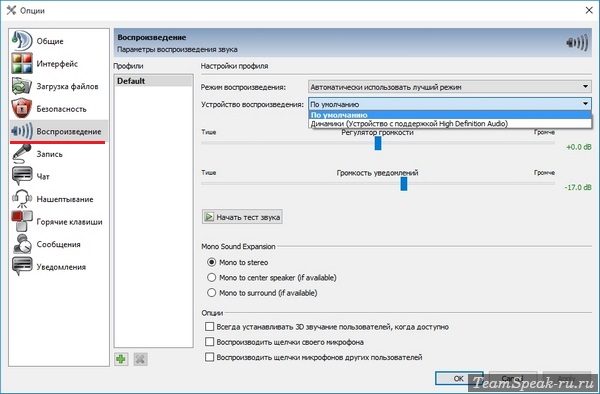Click the Воспроизведение speaker icon in sidebar
Screen dimensions: 600x394
point(22,131)
